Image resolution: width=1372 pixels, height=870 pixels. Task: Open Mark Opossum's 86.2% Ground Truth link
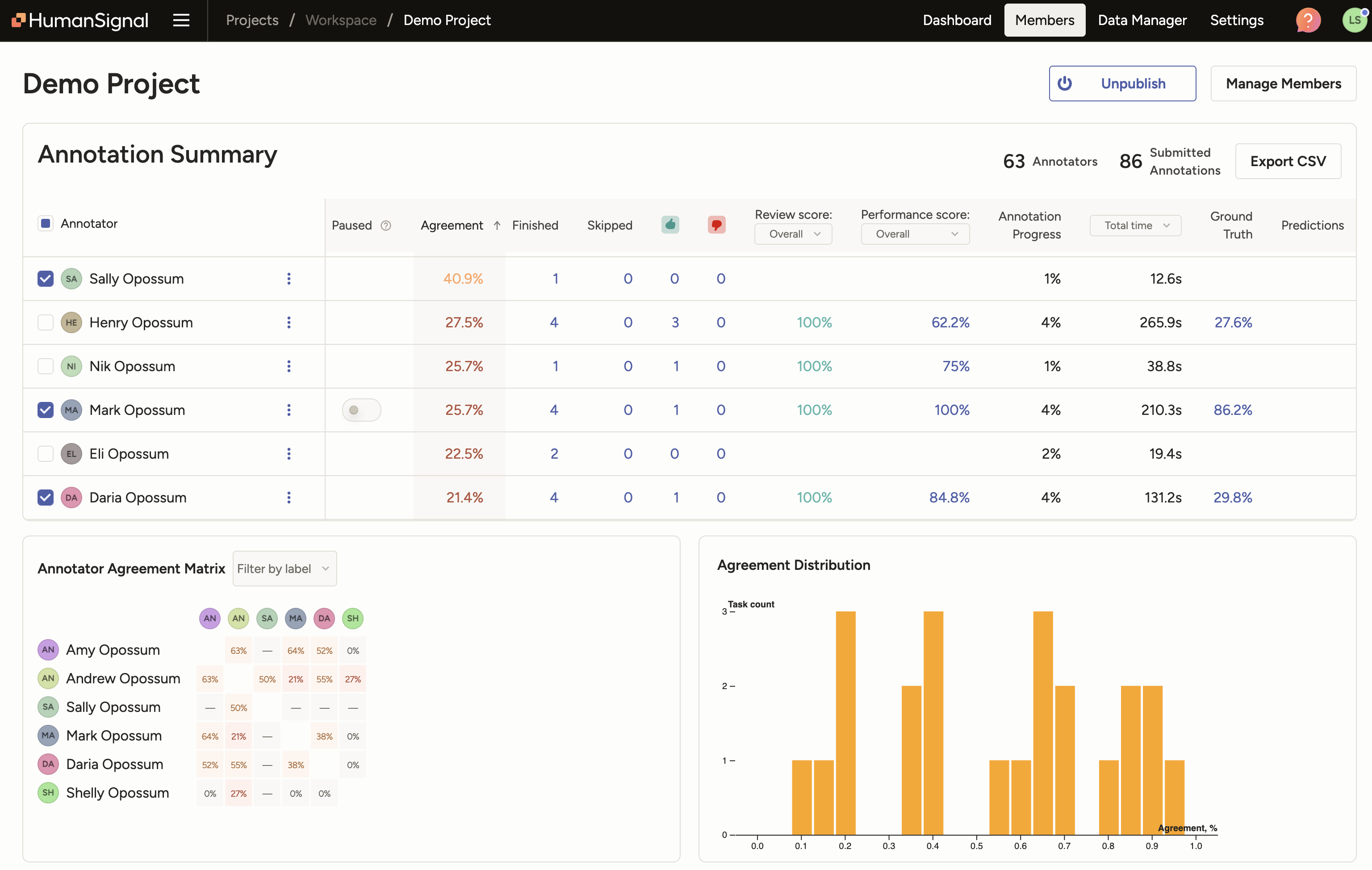tap(1233, 410)
